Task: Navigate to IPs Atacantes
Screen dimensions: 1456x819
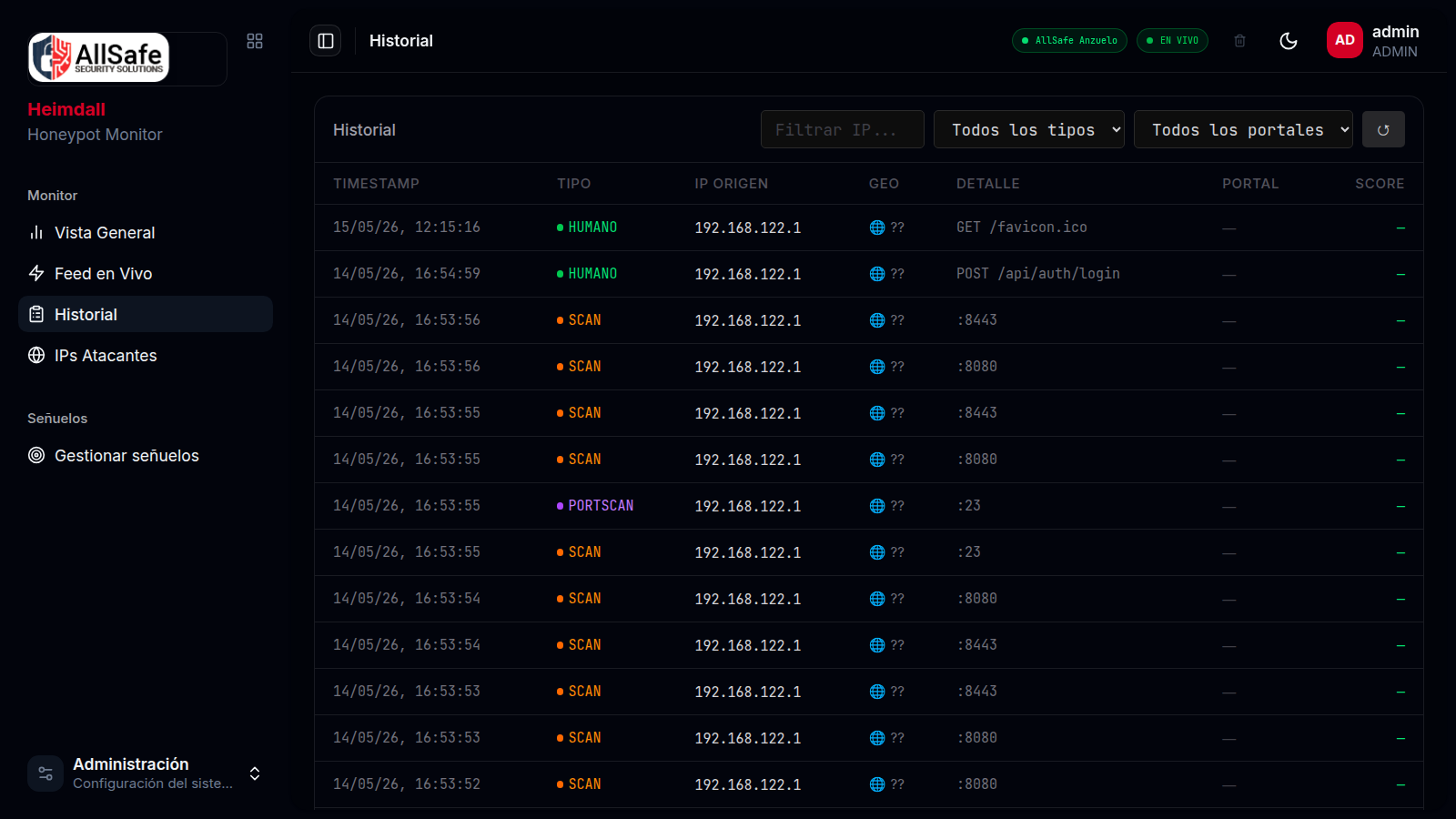Action: [146, 356]
